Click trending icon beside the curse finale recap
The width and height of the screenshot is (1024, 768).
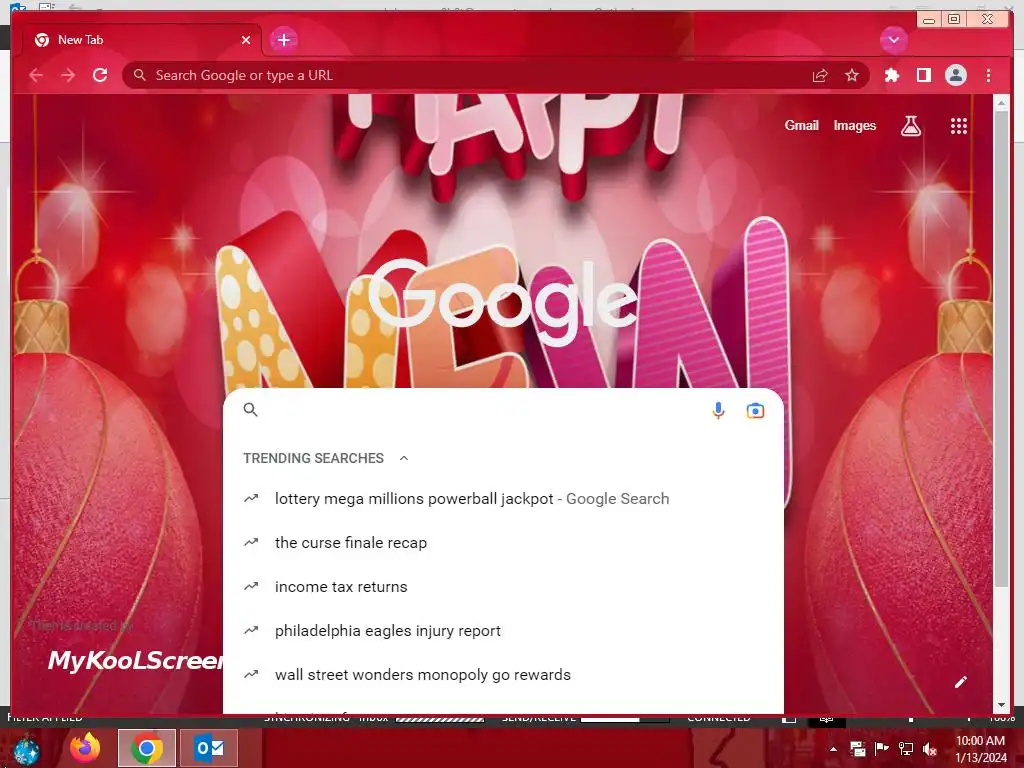(x=251, y=543)
